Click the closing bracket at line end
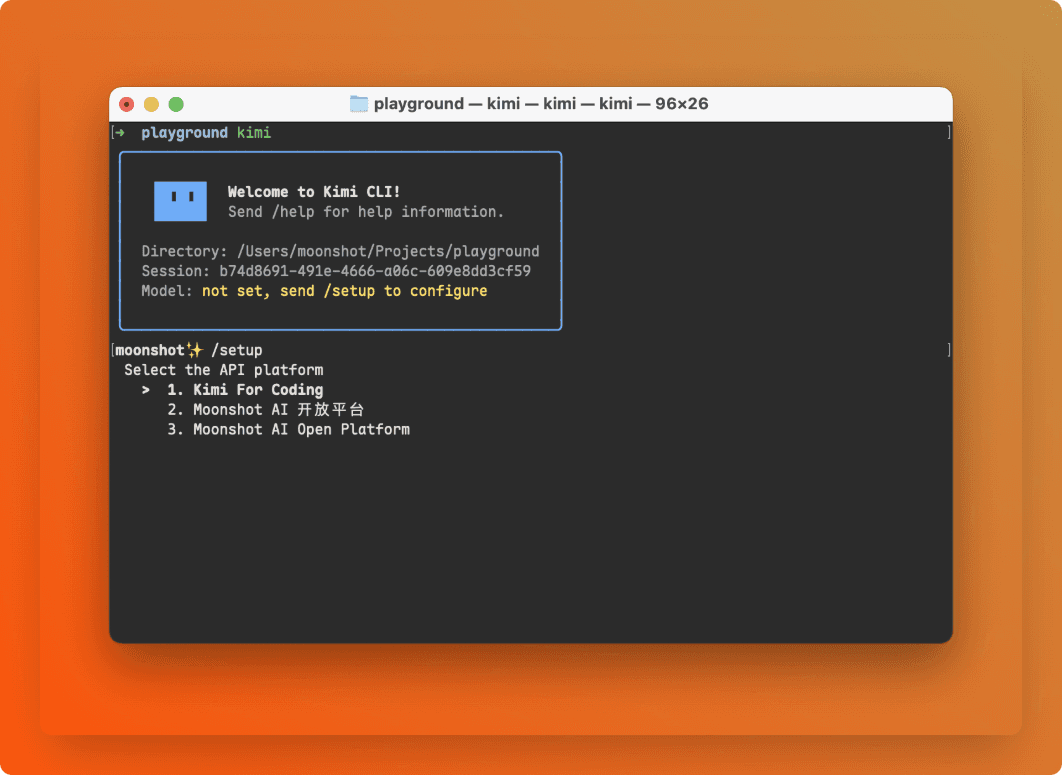 pyautogui.click(x=948, y=349)
